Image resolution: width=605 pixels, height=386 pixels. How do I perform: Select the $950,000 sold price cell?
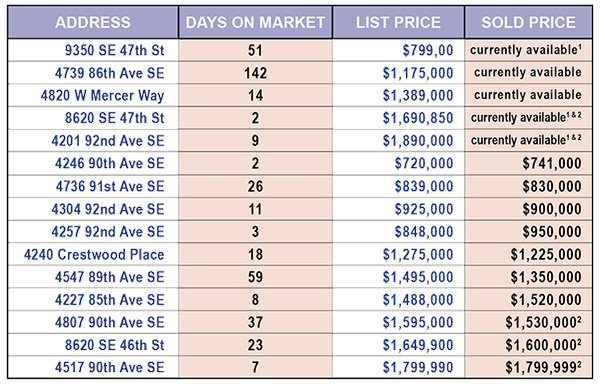click(528, 232)
